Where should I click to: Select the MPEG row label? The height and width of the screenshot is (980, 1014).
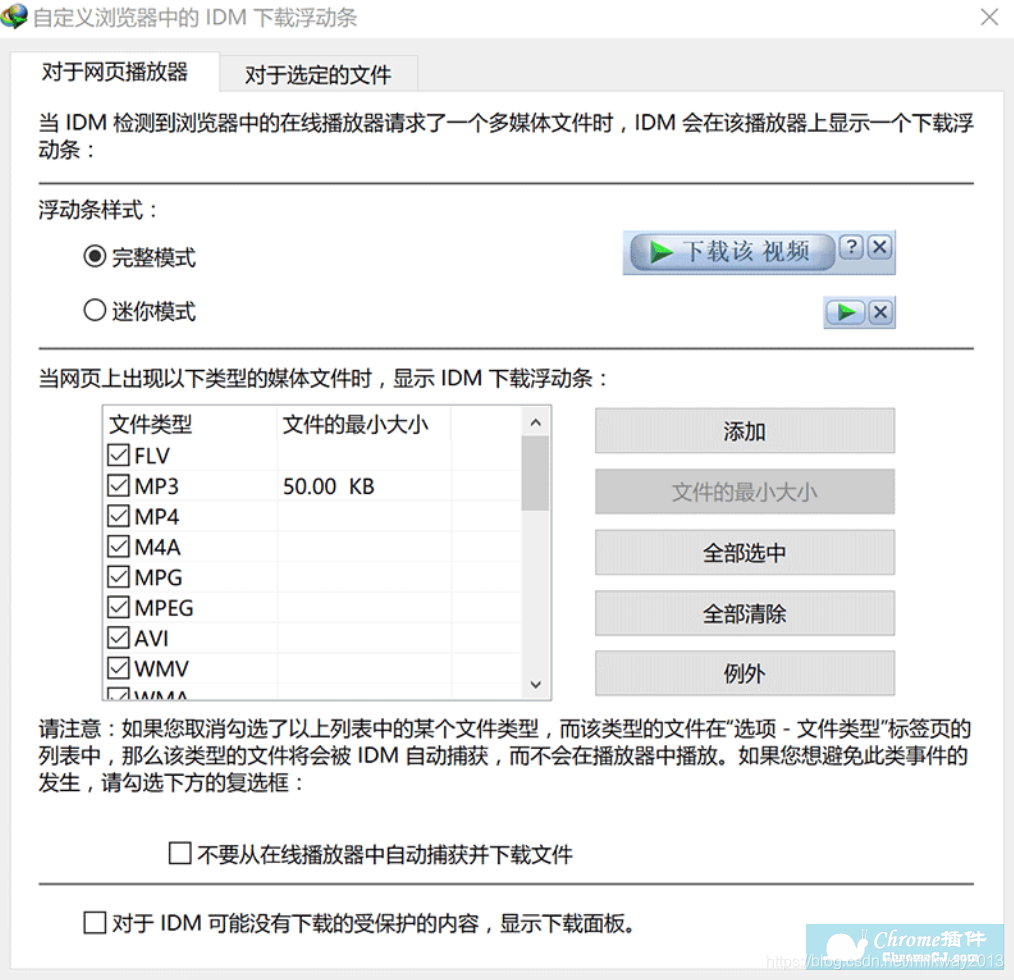[164, 608]
